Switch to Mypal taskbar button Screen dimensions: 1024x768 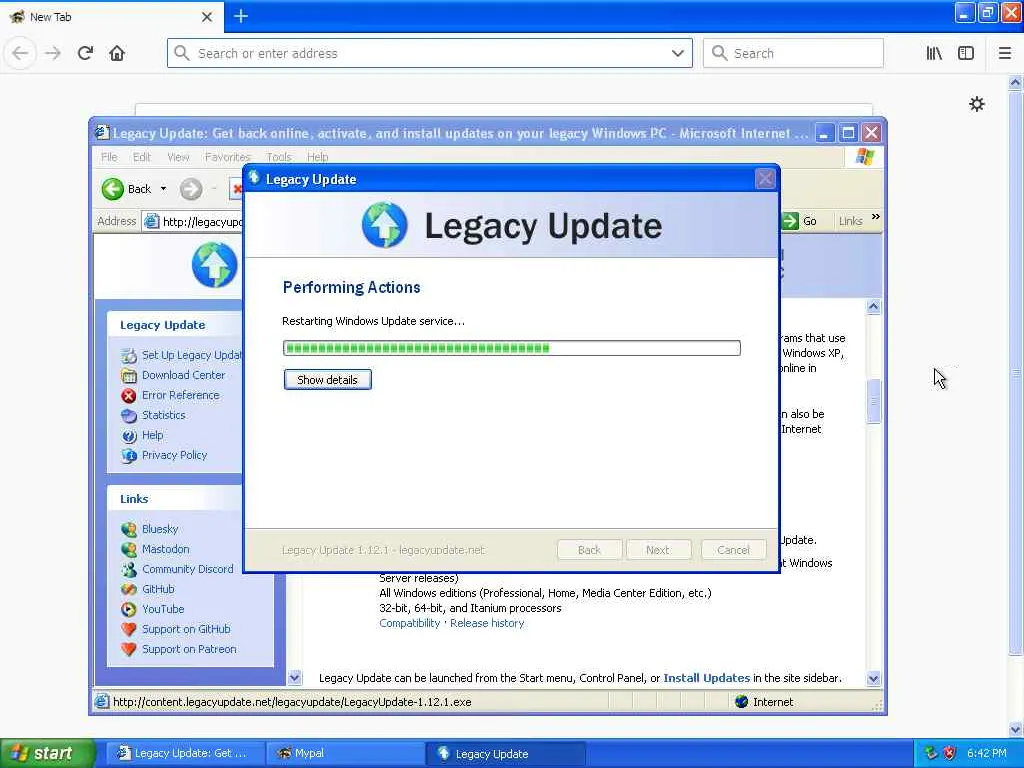pos(345,753)
